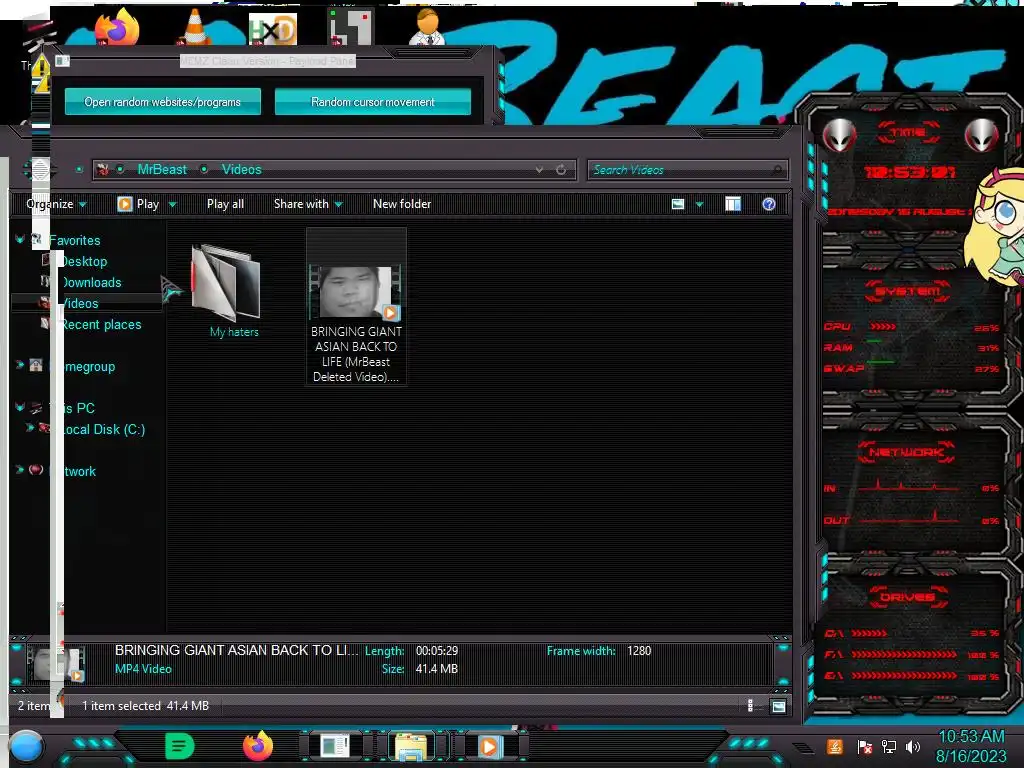This screenshot has width=1024, height=768.
Task: Click 'MP4 Video' type in details pane
Action: [x=143, y=669]
